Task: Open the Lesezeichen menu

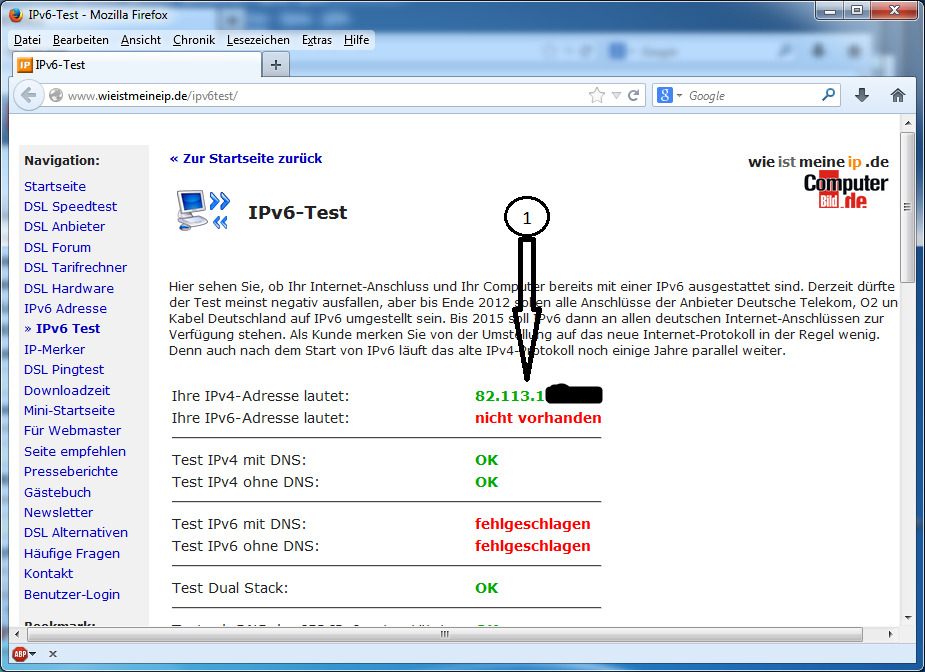Action: coord(258,40)
